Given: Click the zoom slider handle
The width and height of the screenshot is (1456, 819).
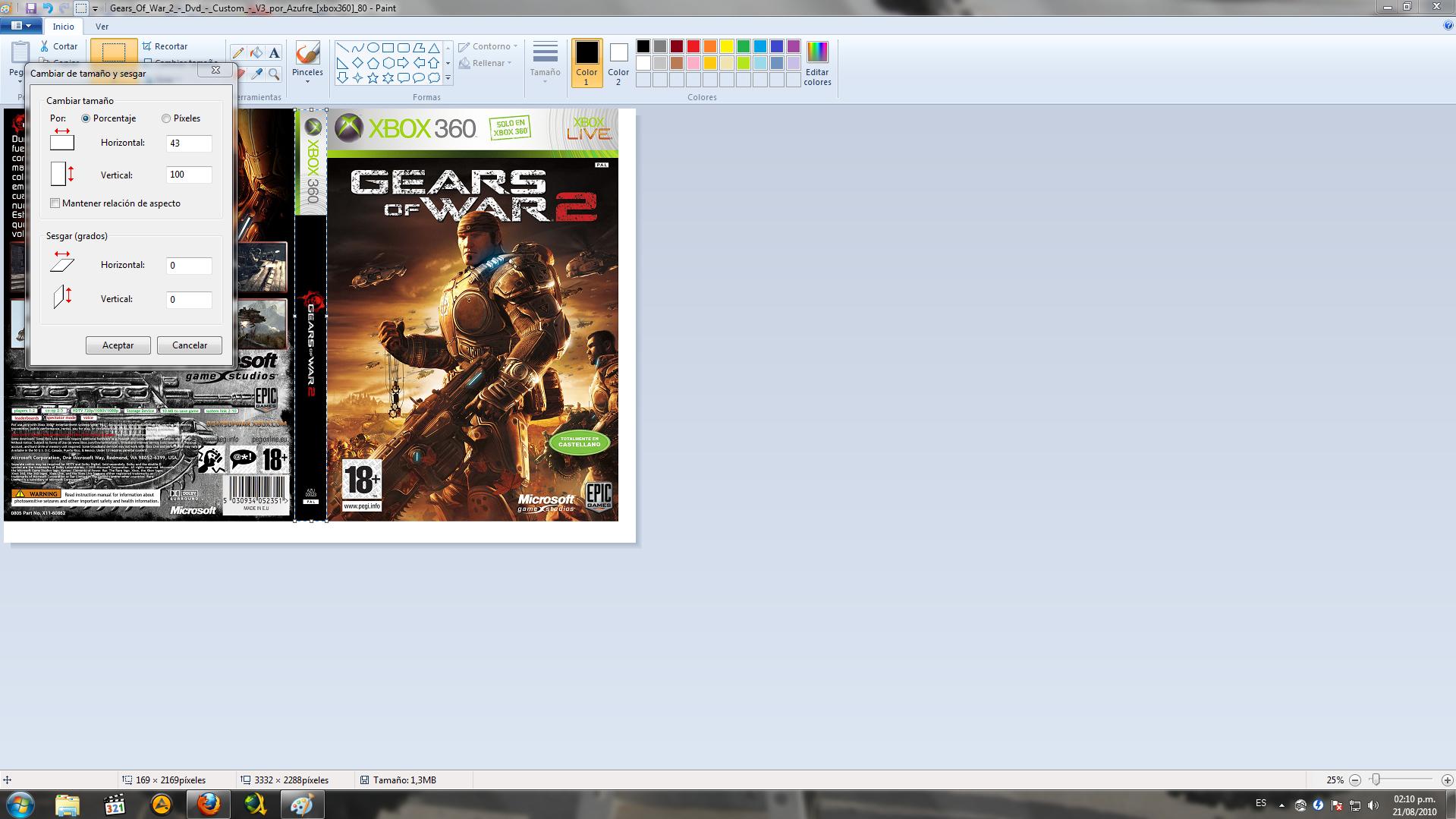Looking at the screenshot, I should click(x=1375, y=780).
